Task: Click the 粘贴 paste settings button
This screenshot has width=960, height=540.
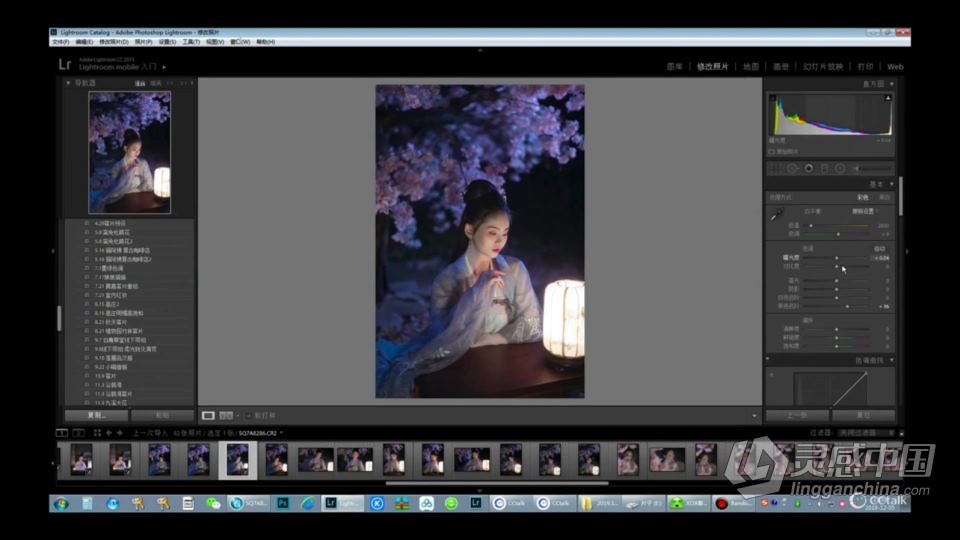Action: [x=162, y=415]
